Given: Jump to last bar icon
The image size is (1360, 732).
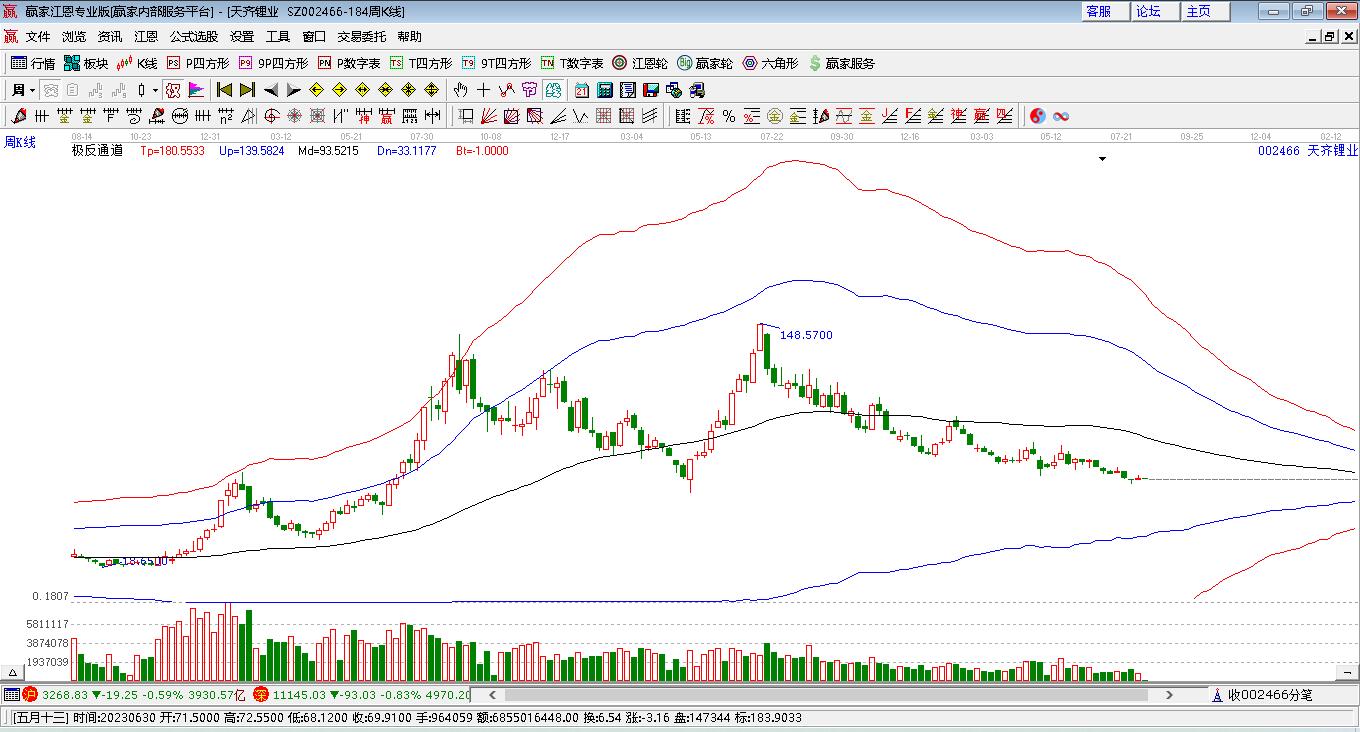Looking at the screenshot, I should point(247,90).
